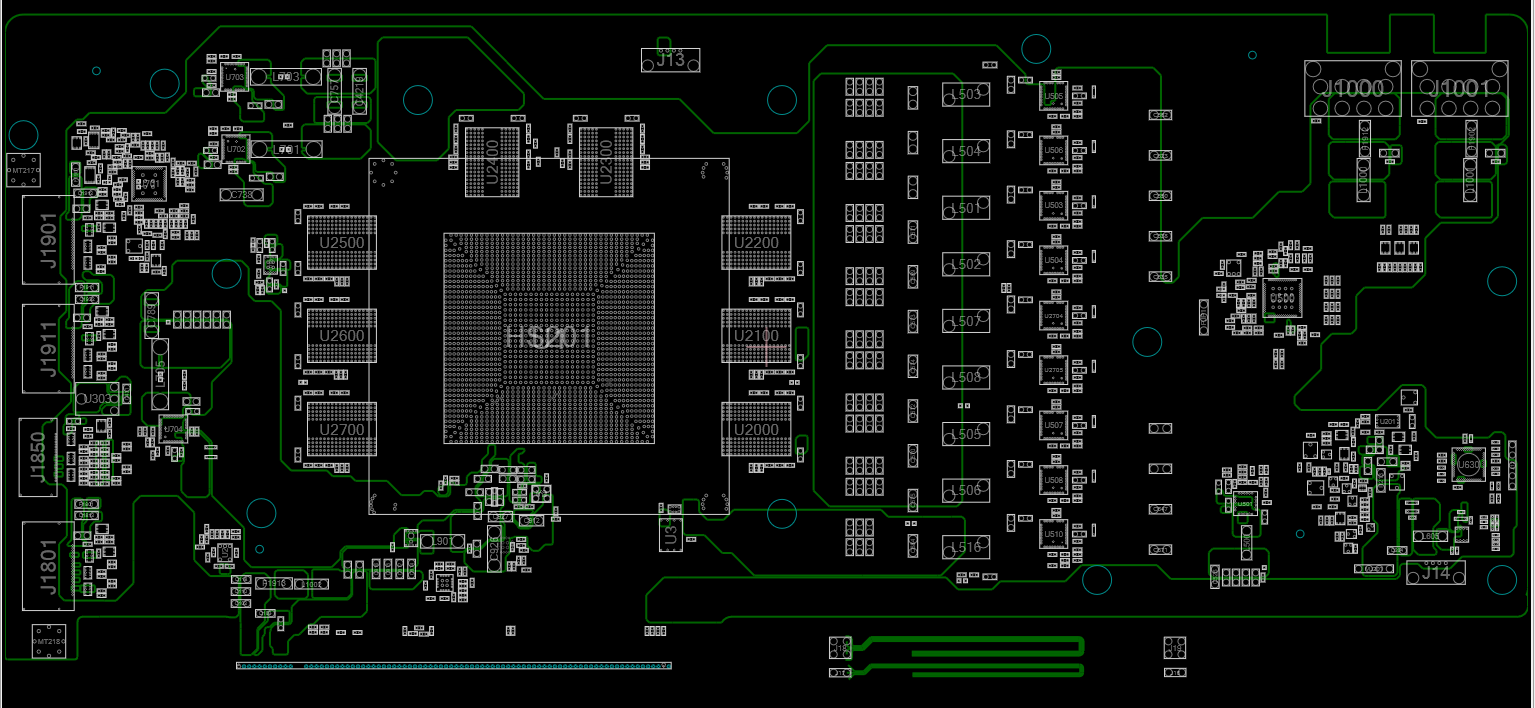
Task: Select inductor L504
Action: (966, 151)
